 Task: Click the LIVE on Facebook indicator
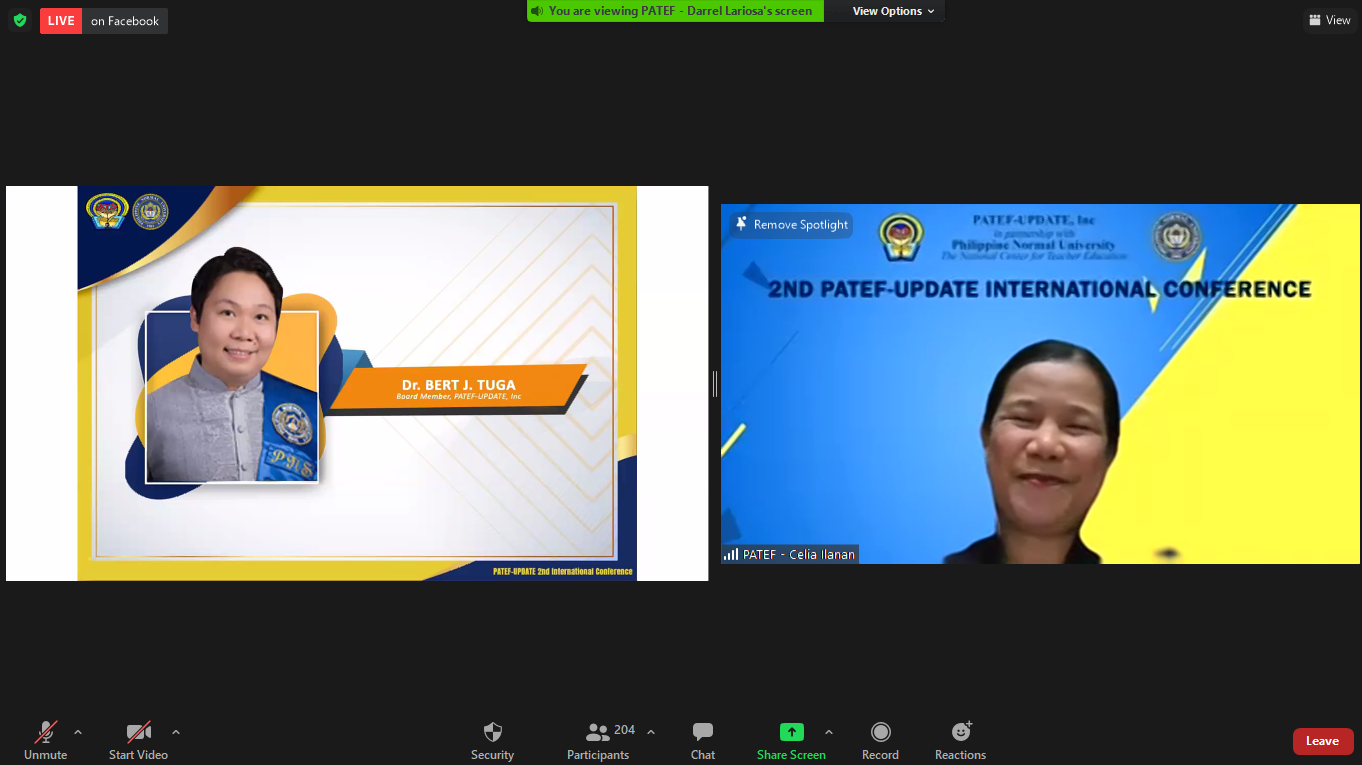coord(104,21)
